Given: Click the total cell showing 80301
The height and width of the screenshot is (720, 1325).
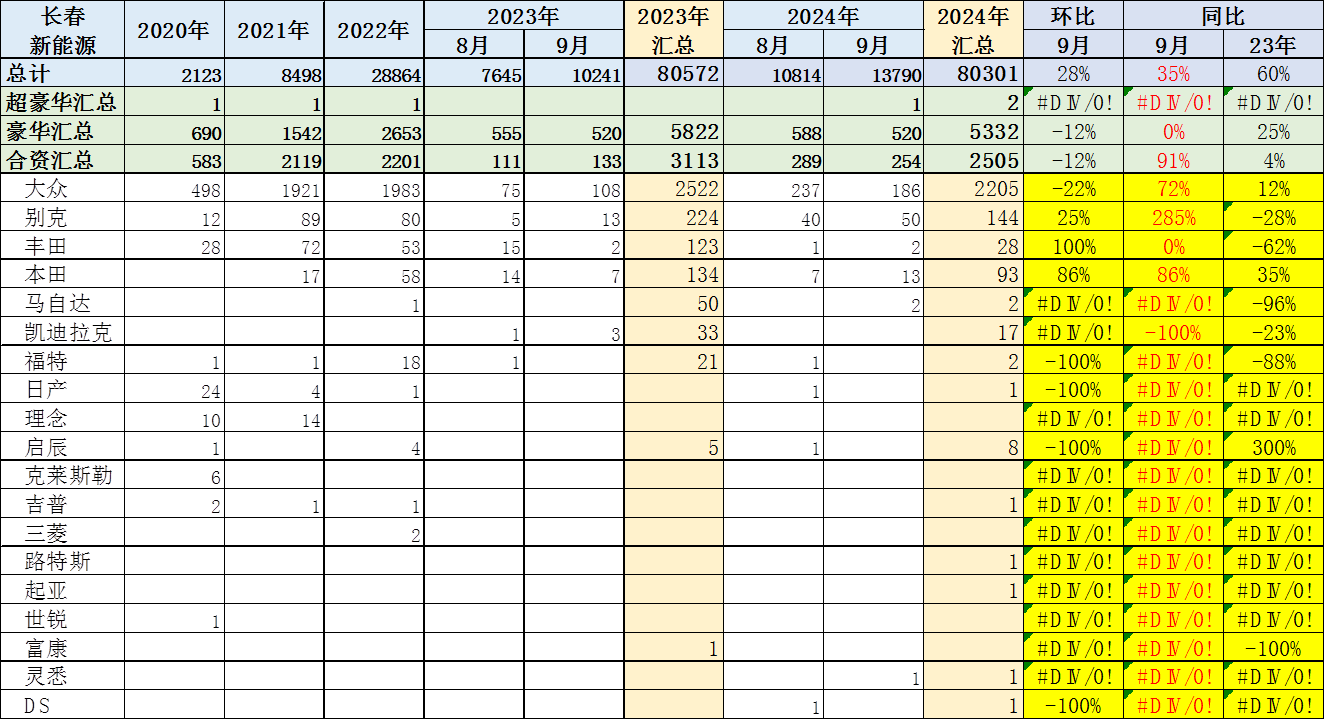Looking at the screenshot, I should click(x=973, y=73).
